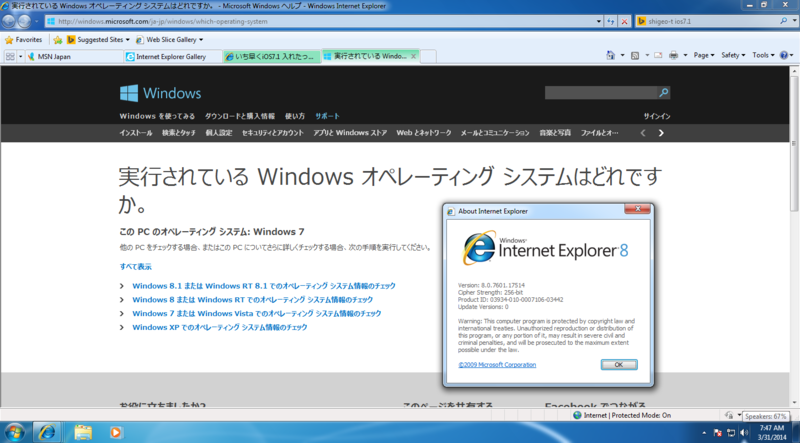Screen dimensions: 800x443
Task: Launch Windows Media Player from taskbar
Action: click(x=116, y=432)
